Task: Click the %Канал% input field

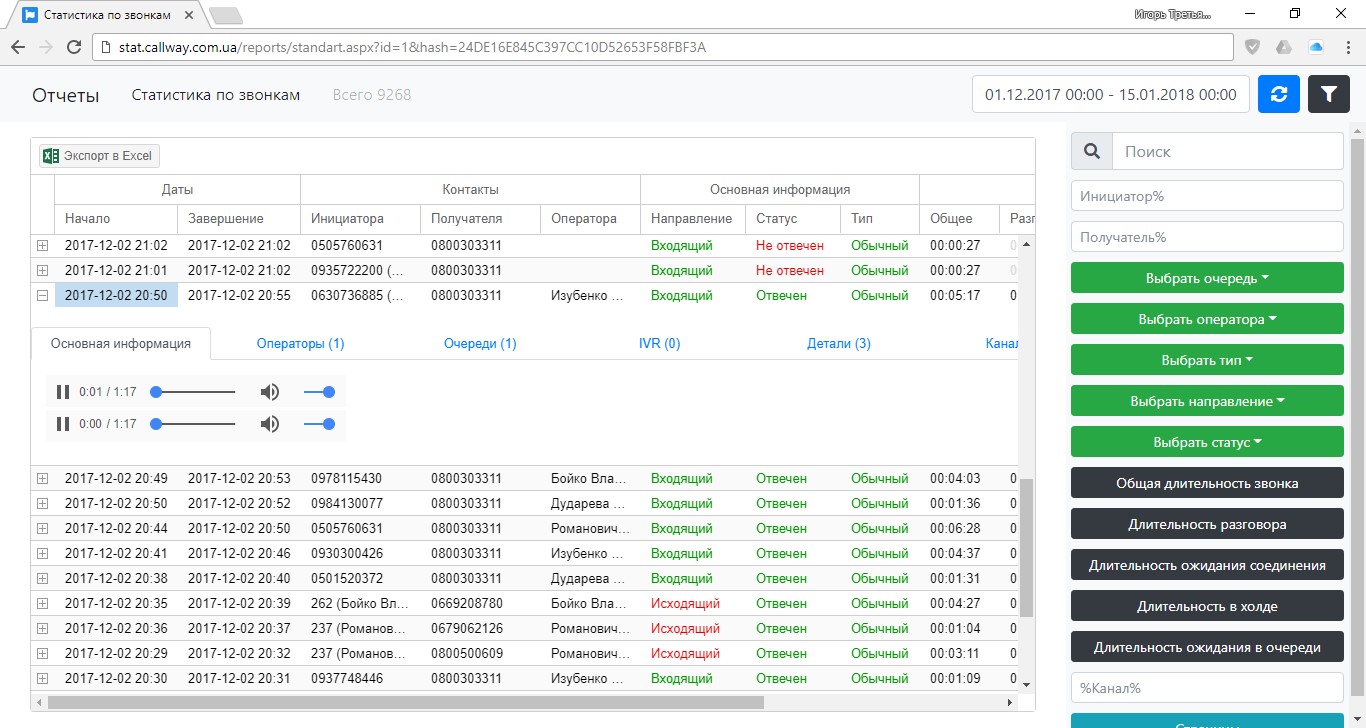Action: click(1207, 688)
